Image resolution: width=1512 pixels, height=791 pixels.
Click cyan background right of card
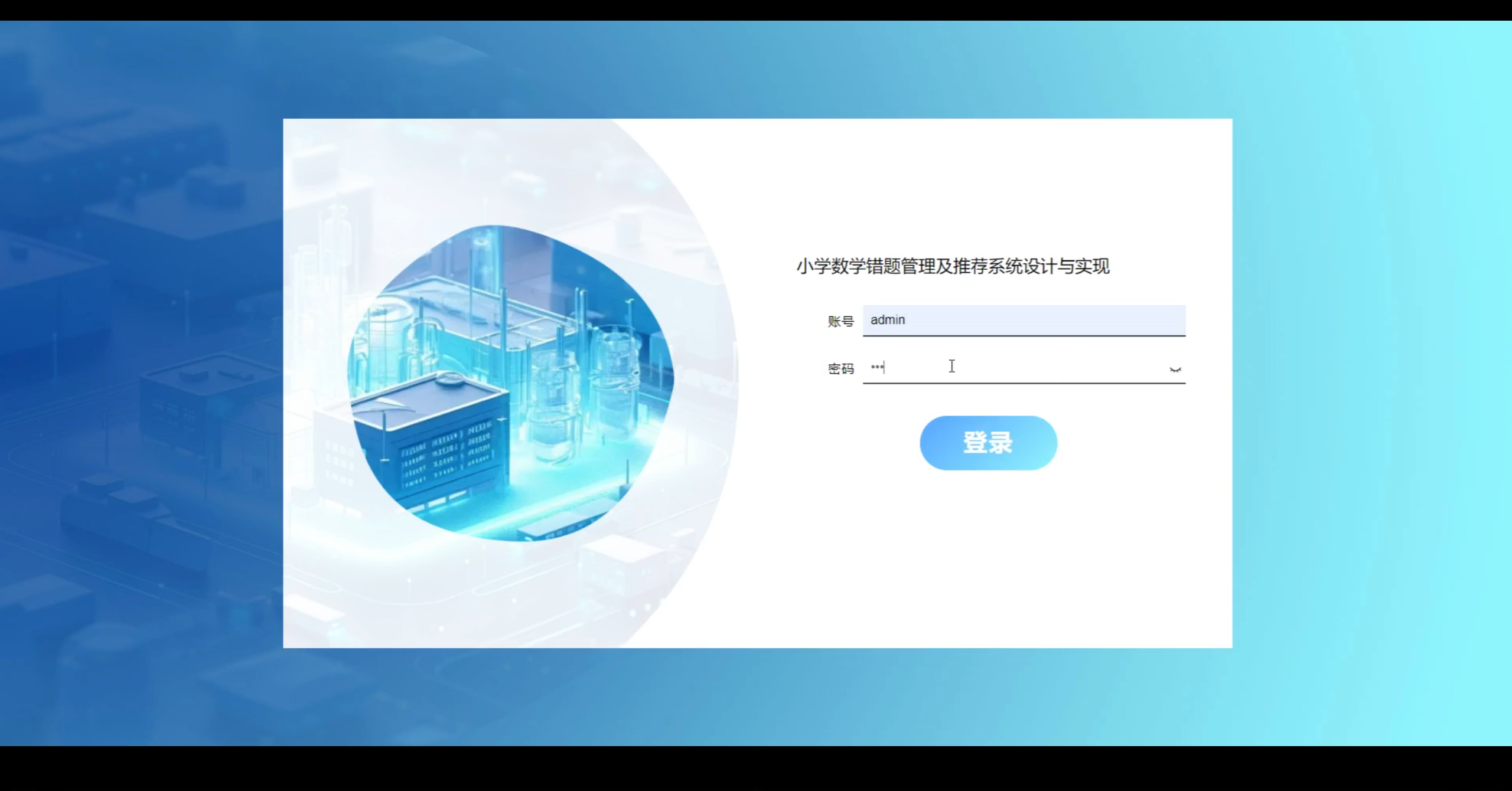1370,384
